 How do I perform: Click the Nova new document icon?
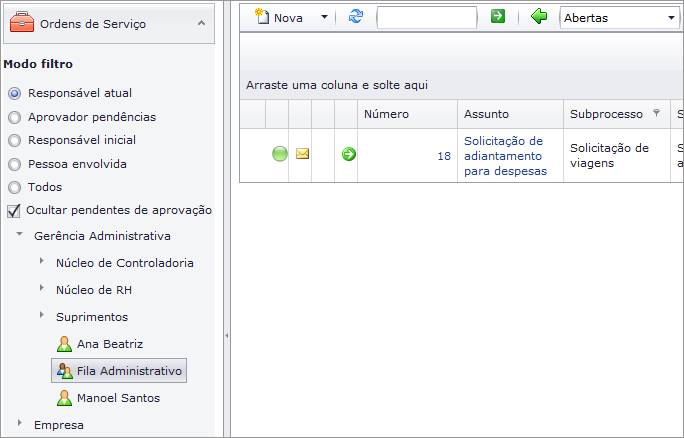[262, 16]
